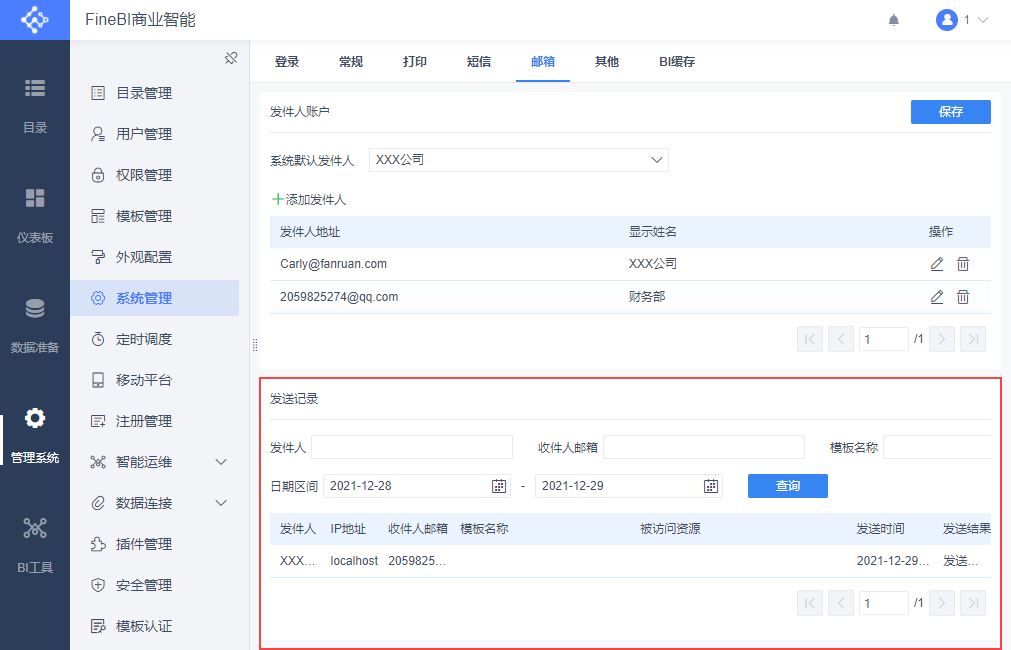
Task: Open 外观配置 in the menu
Action: pyautogui.click(x=155, y=257)
